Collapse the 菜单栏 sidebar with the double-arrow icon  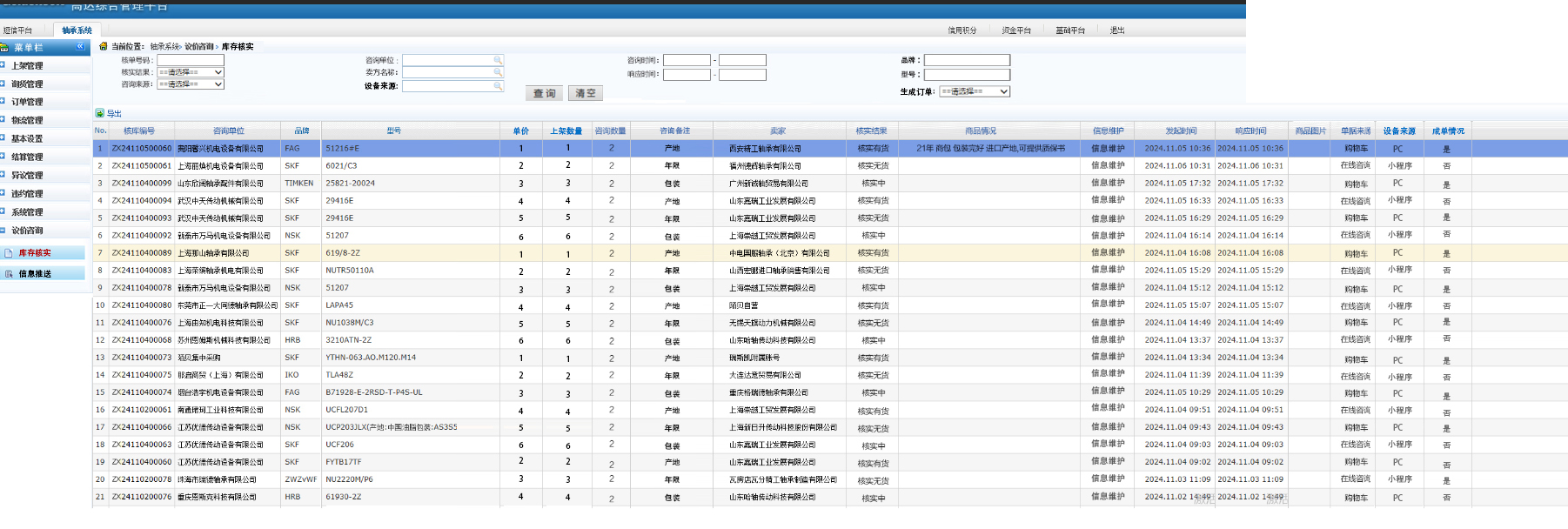tap(80, 47)
